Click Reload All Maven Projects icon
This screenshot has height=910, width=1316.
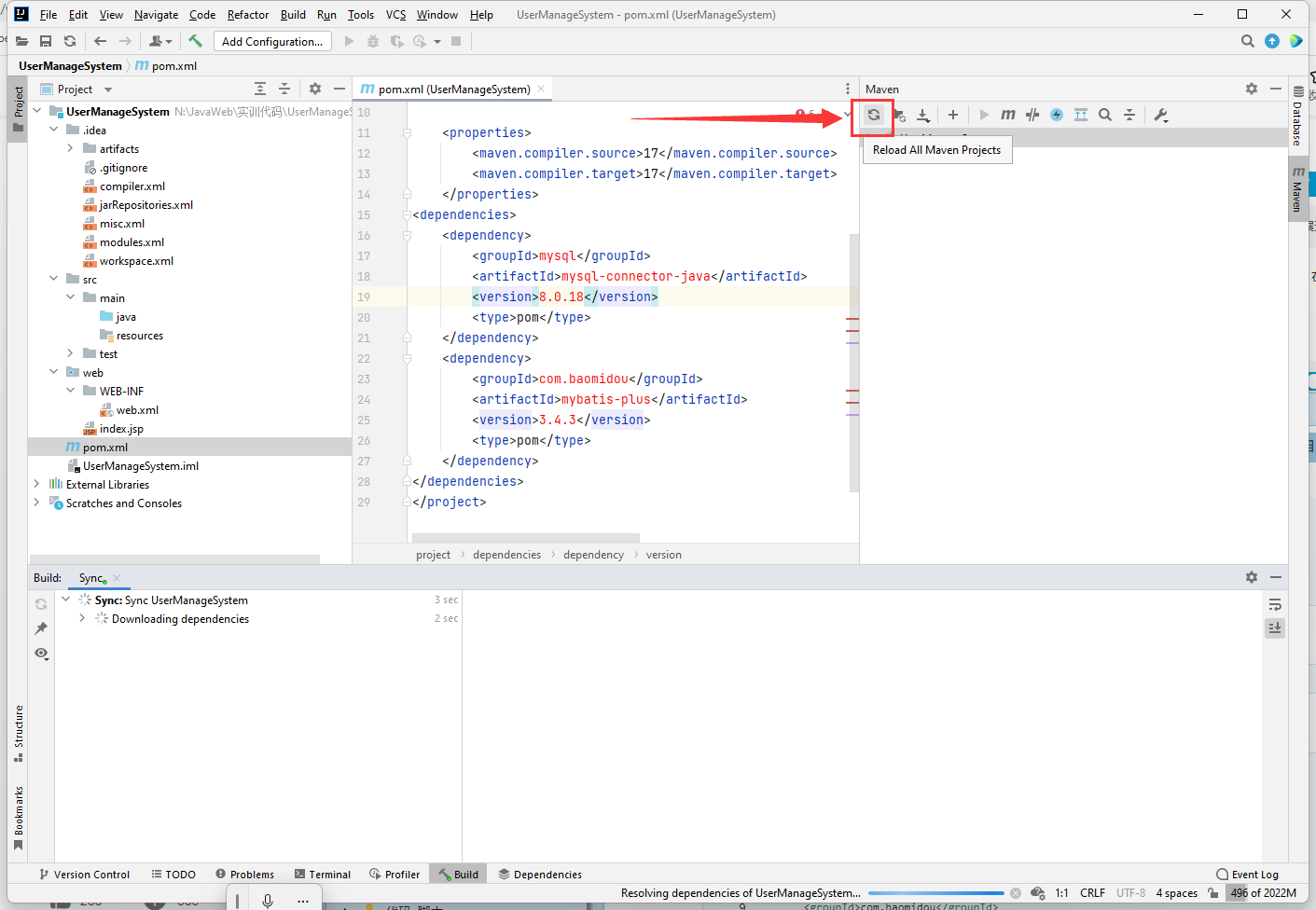tap(874, 115)
